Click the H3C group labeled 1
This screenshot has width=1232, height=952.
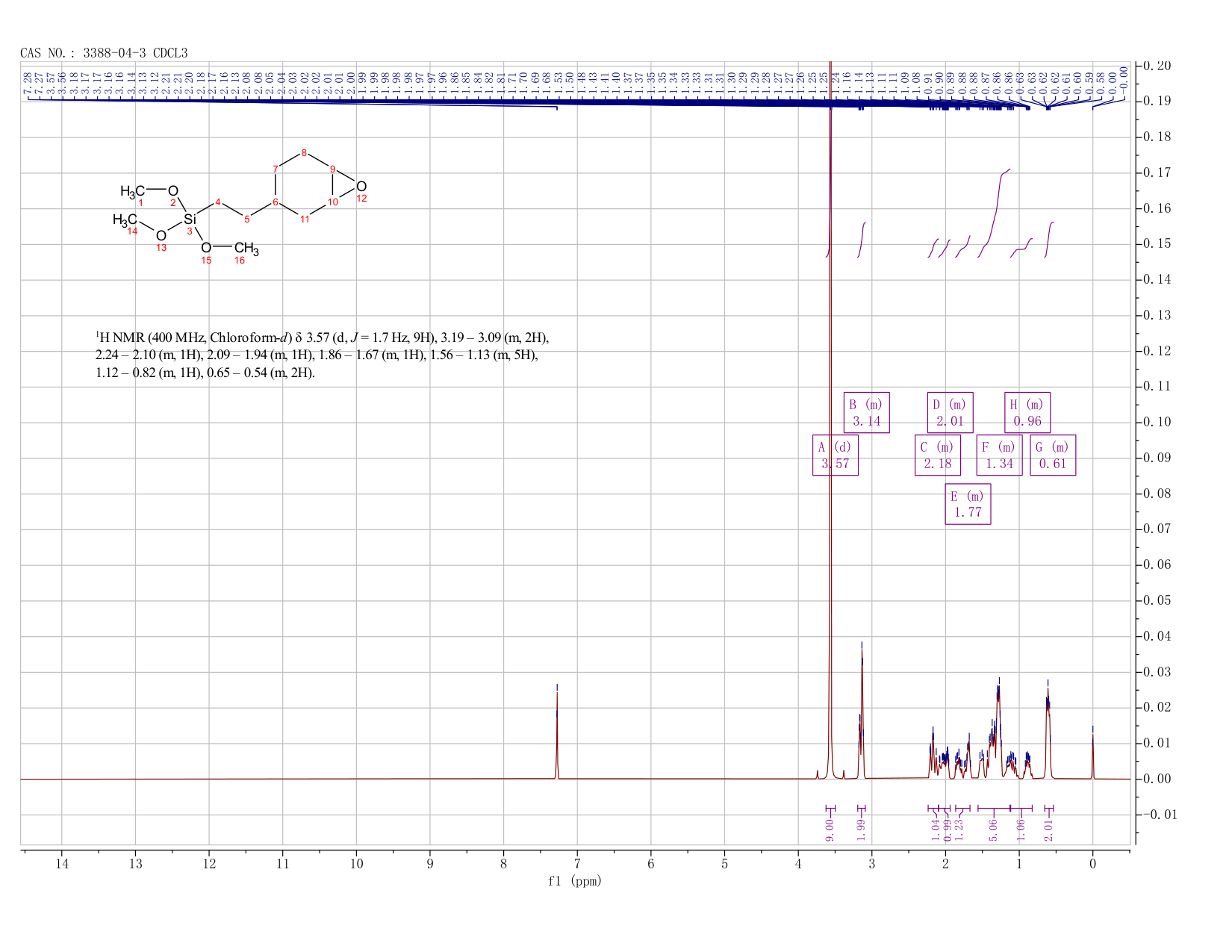[132, 192]
